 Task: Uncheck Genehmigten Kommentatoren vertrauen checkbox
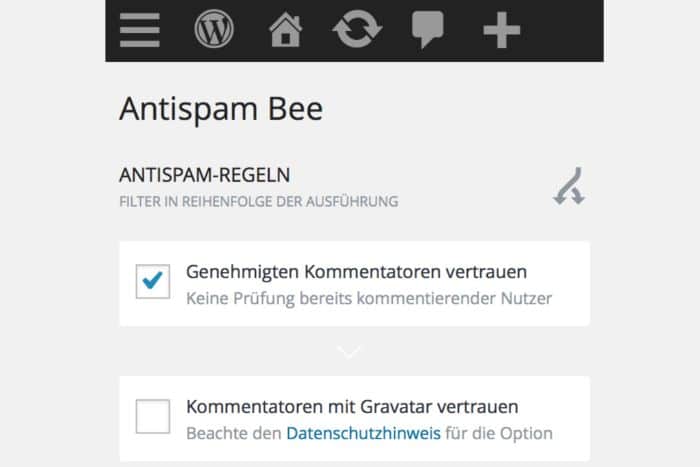coord(153,283)
